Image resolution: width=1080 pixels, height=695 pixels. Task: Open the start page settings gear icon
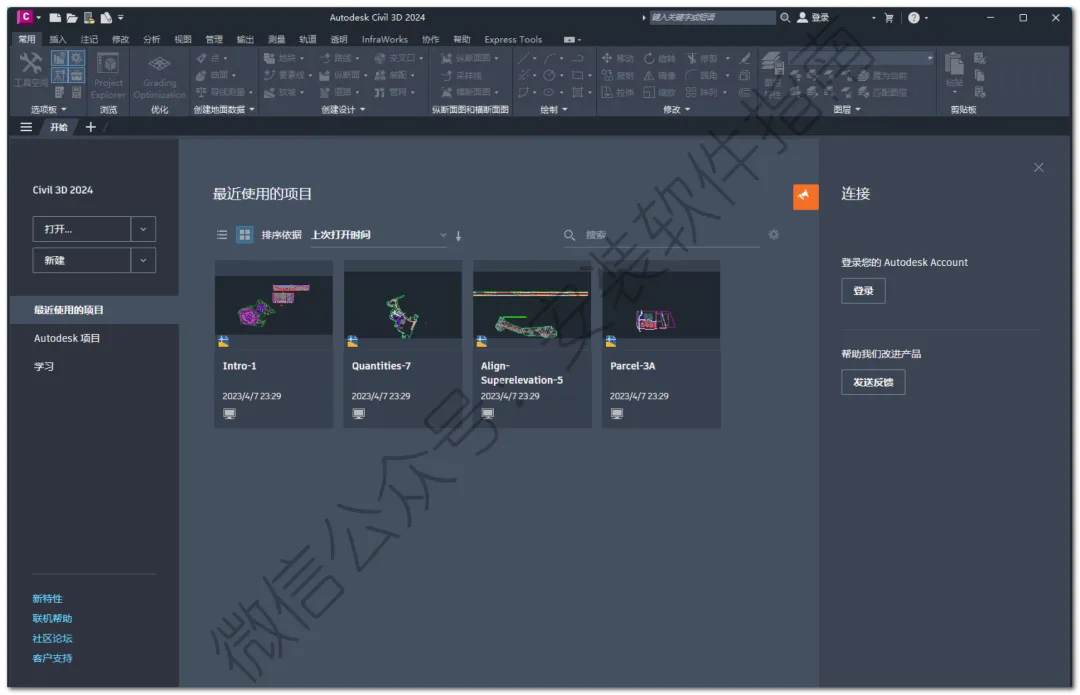[773, 235]
